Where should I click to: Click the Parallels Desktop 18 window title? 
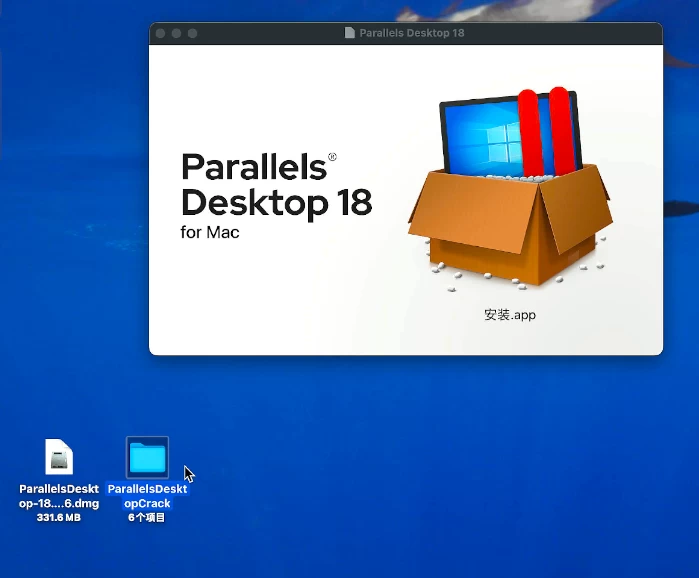[x=412, y=33]
